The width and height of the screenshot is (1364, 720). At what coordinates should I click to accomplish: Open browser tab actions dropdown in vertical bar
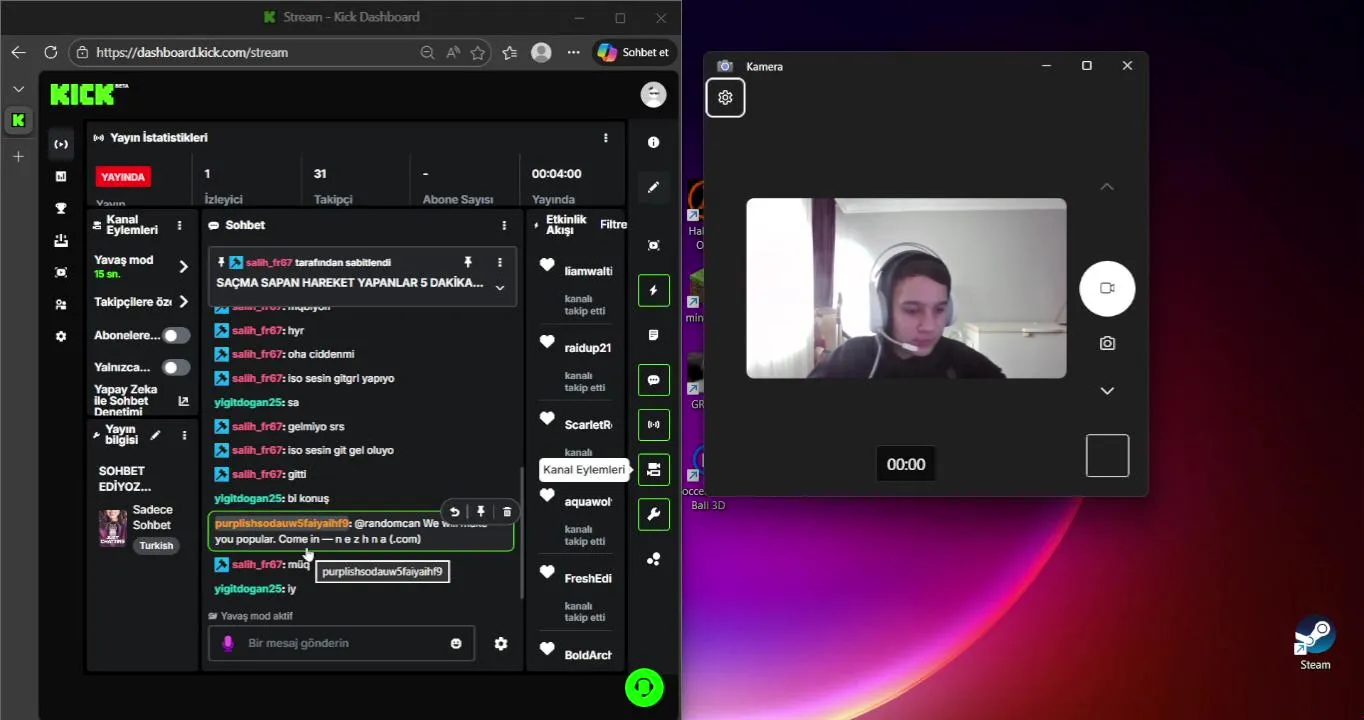tap(18, 89)
